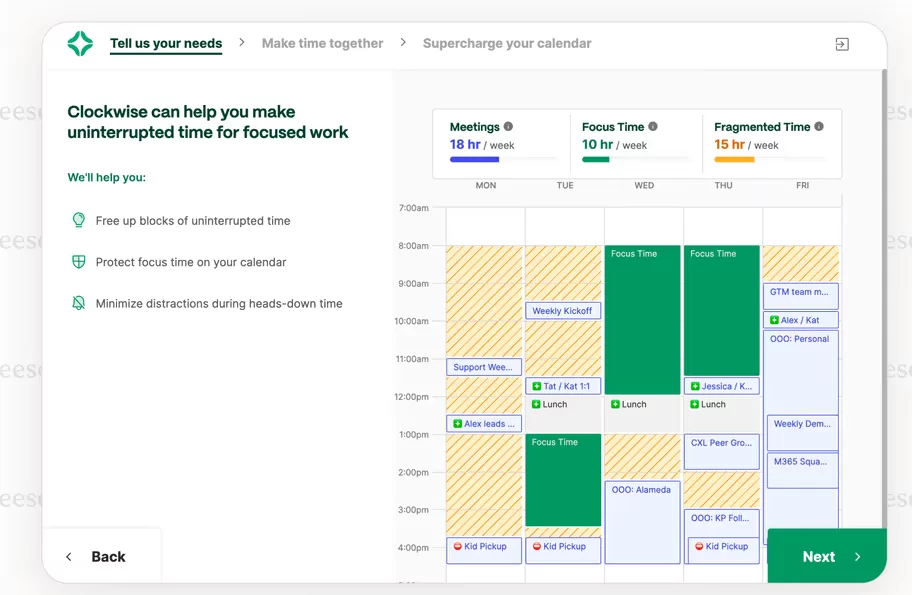Open the Tell us your needs step

(x=166, y=44)
